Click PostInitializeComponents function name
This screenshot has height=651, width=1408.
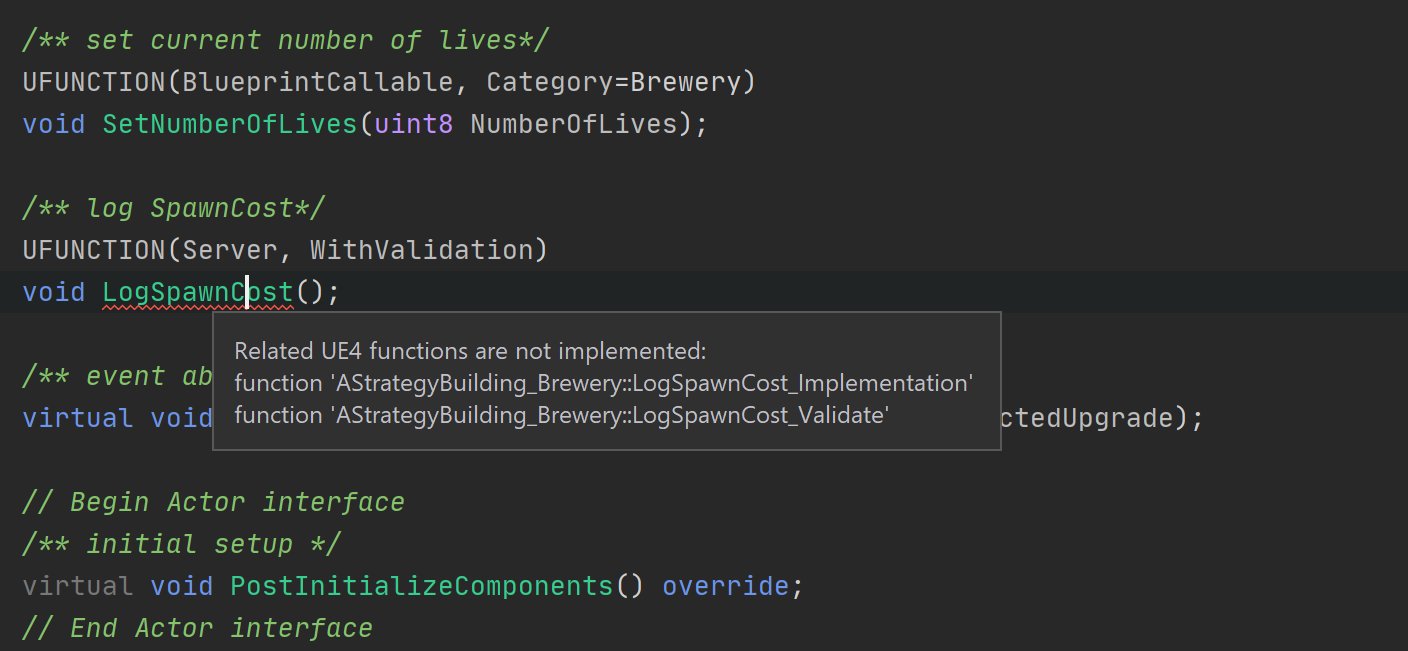[x=421, y=585]
